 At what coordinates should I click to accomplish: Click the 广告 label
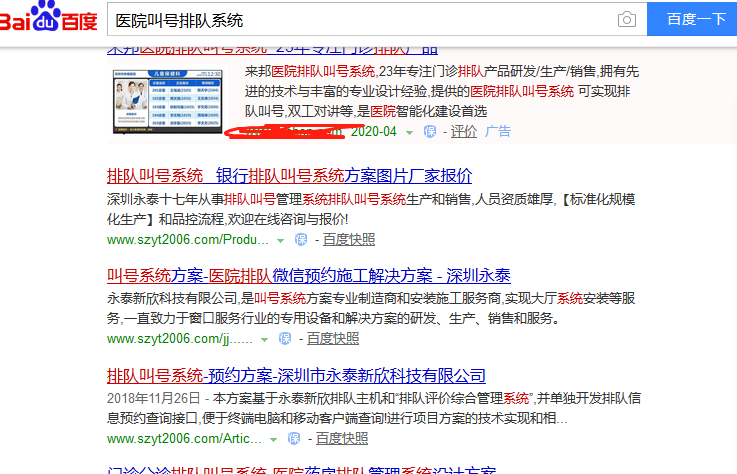[498, 132]
